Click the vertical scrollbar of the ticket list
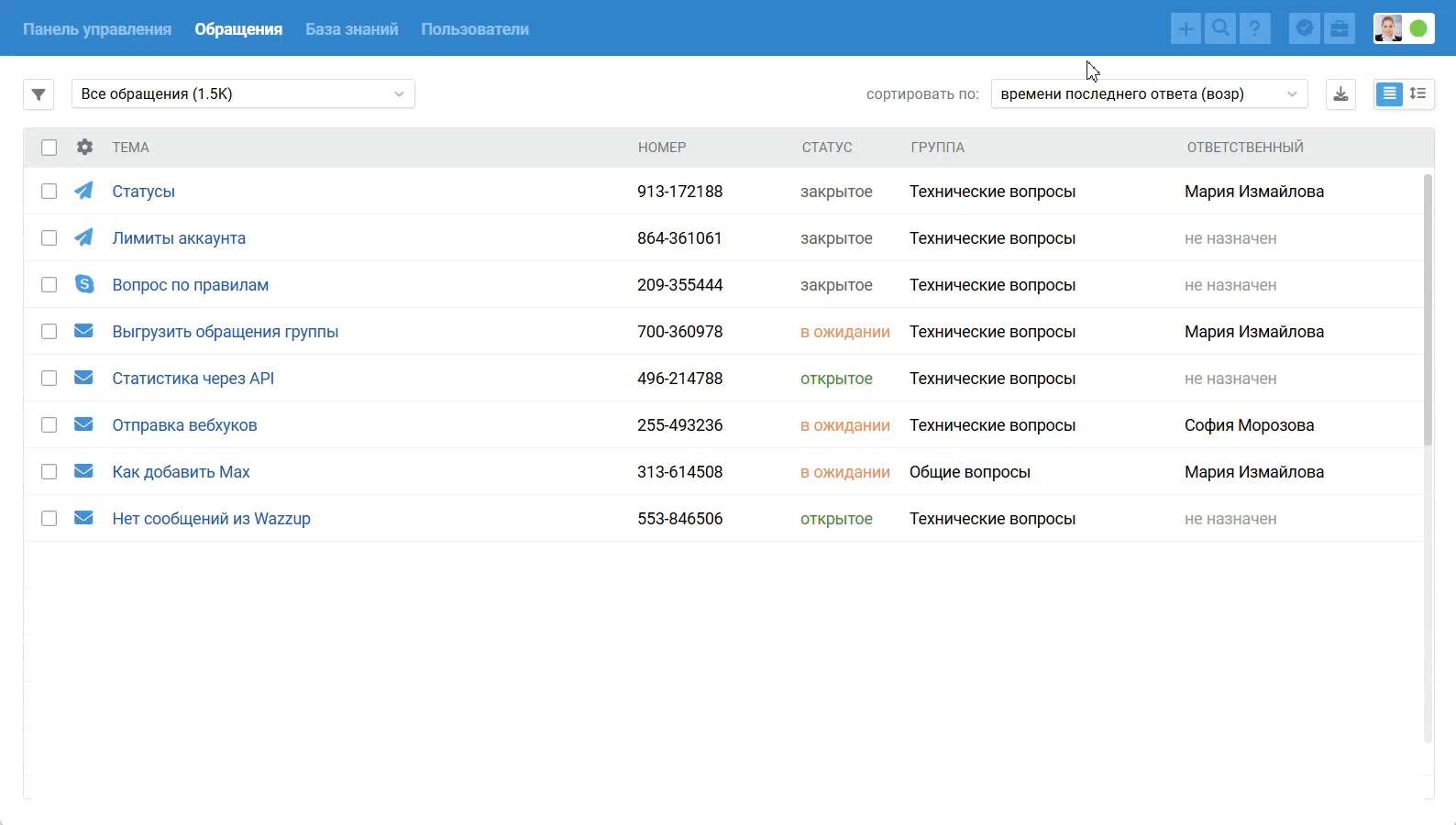 (x=1428, y=312)
